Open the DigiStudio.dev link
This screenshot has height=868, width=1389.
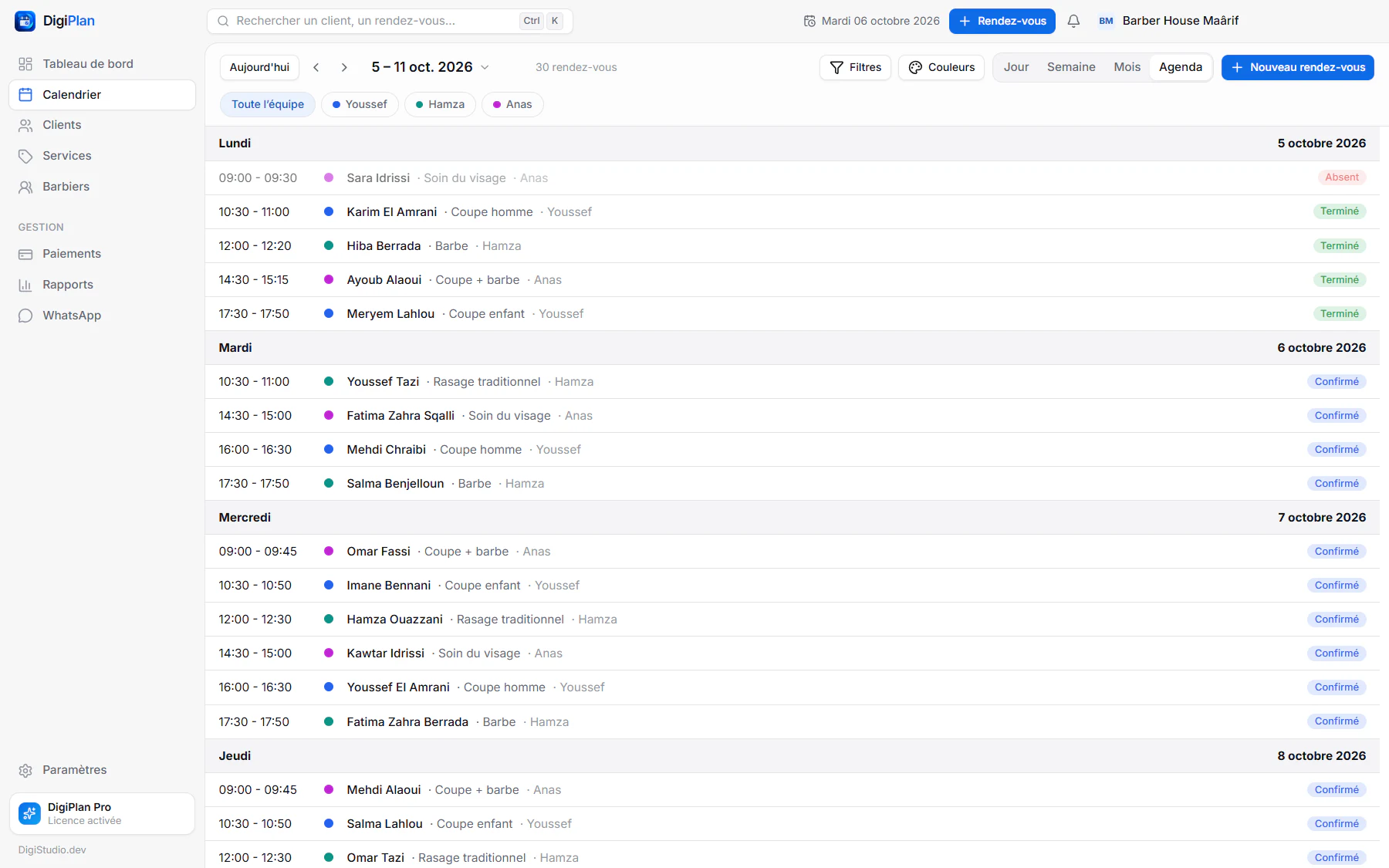52,849
